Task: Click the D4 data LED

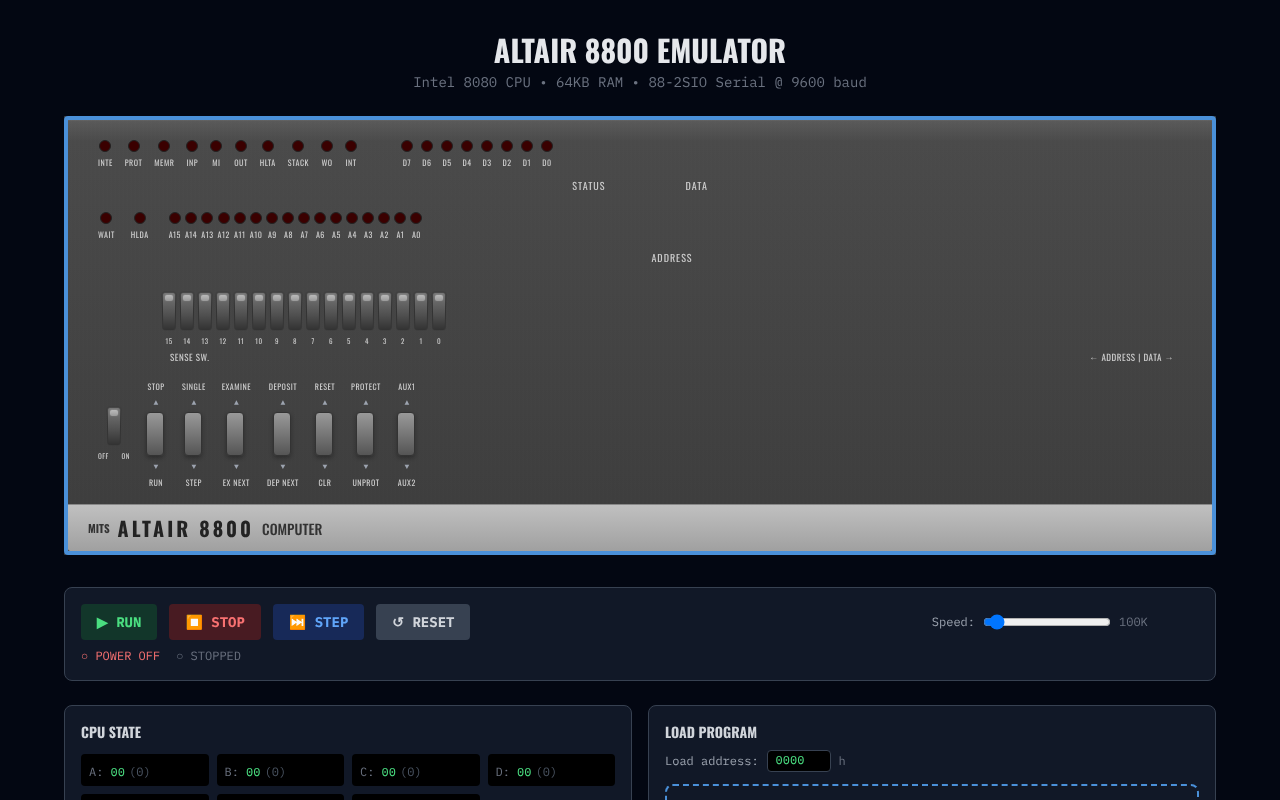Action: (x=467, y=146)
